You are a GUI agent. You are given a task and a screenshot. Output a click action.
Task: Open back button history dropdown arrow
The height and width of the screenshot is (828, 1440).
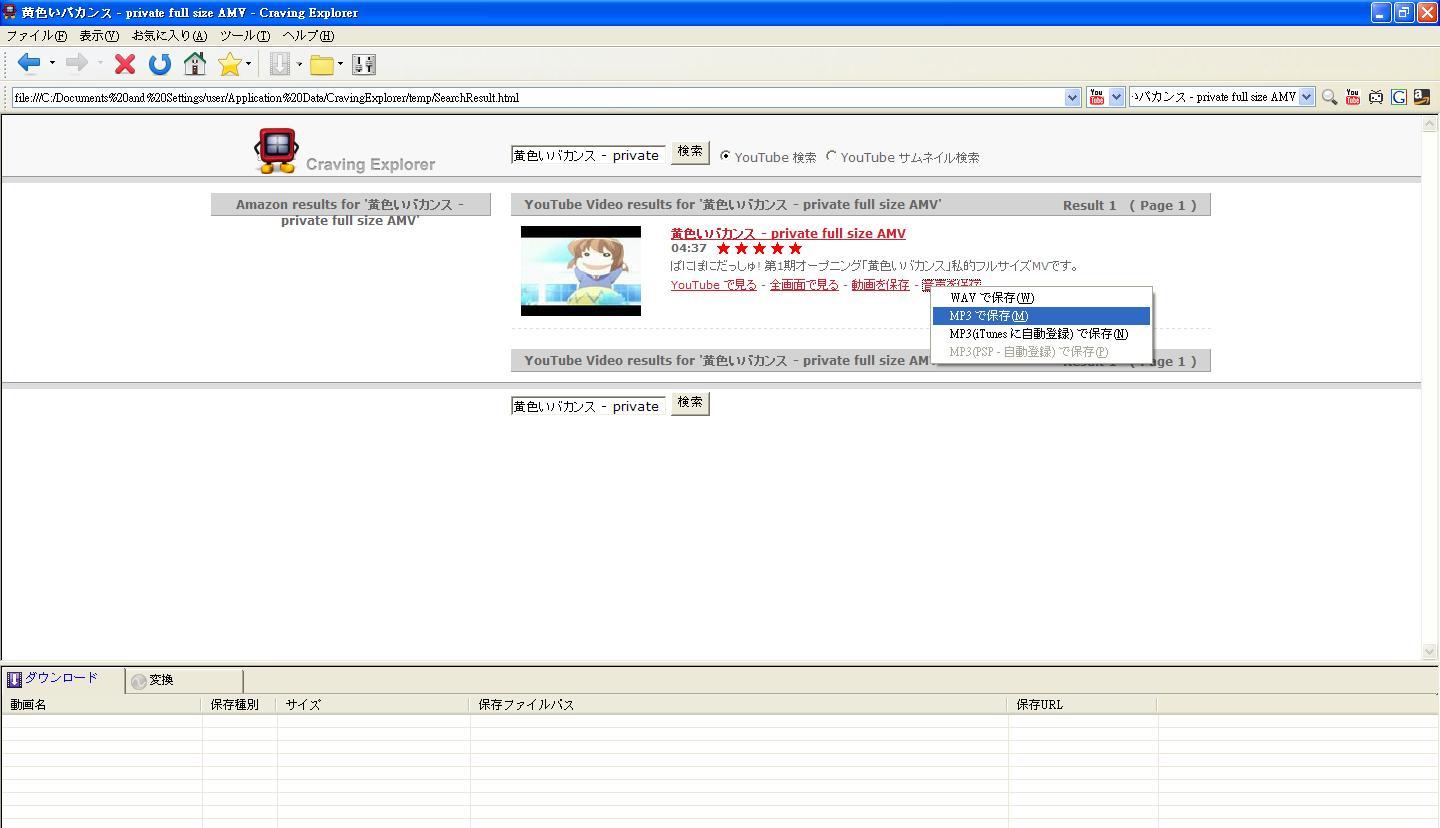52,64
